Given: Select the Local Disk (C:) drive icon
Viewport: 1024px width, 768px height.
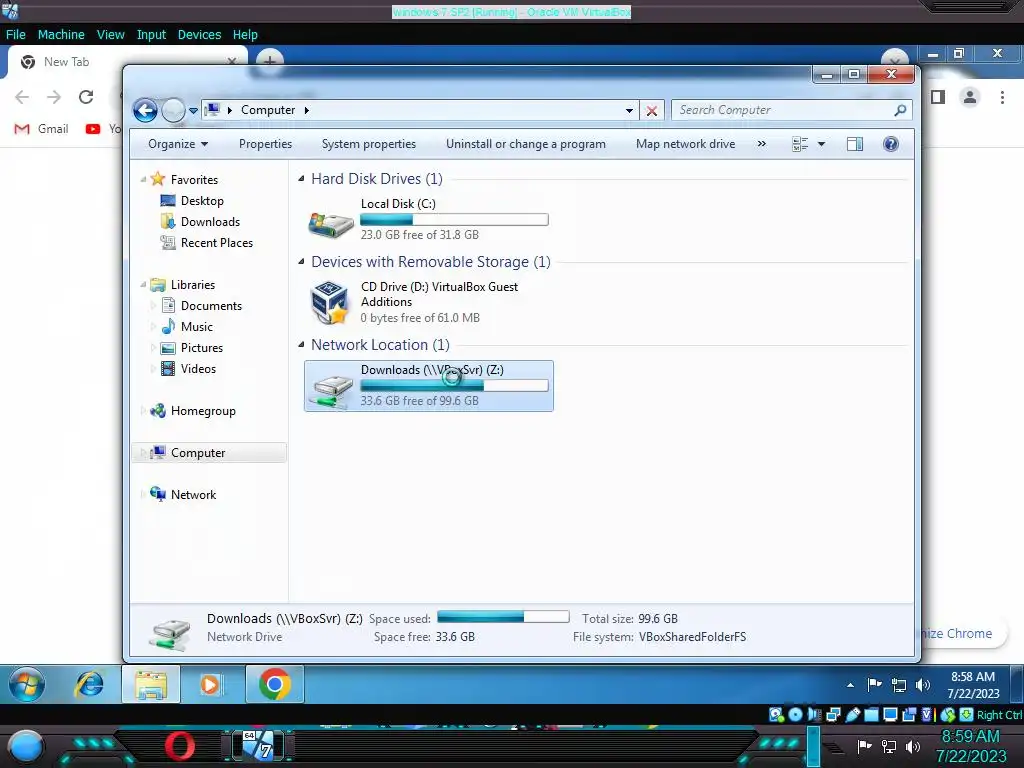Looking at the screenshot, I should [330, 224].
